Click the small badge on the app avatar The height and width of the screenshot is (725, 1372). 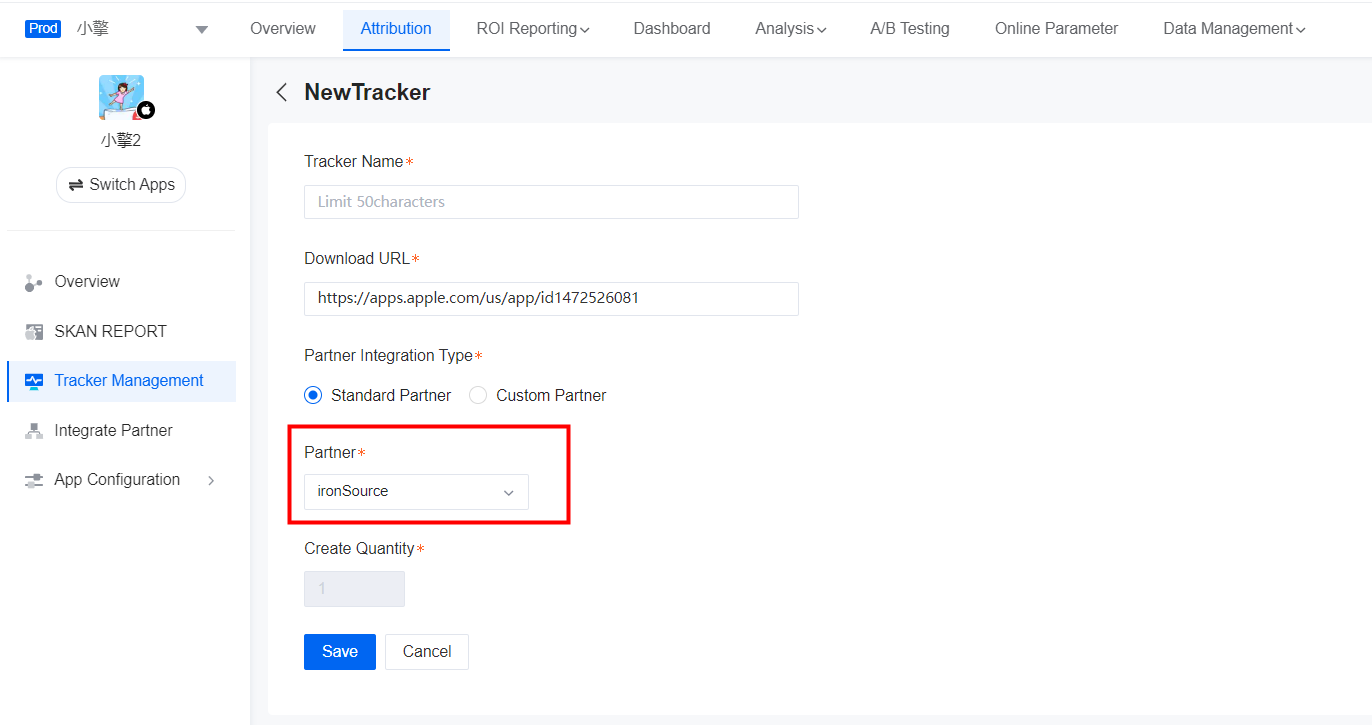[x=146, y=111]
